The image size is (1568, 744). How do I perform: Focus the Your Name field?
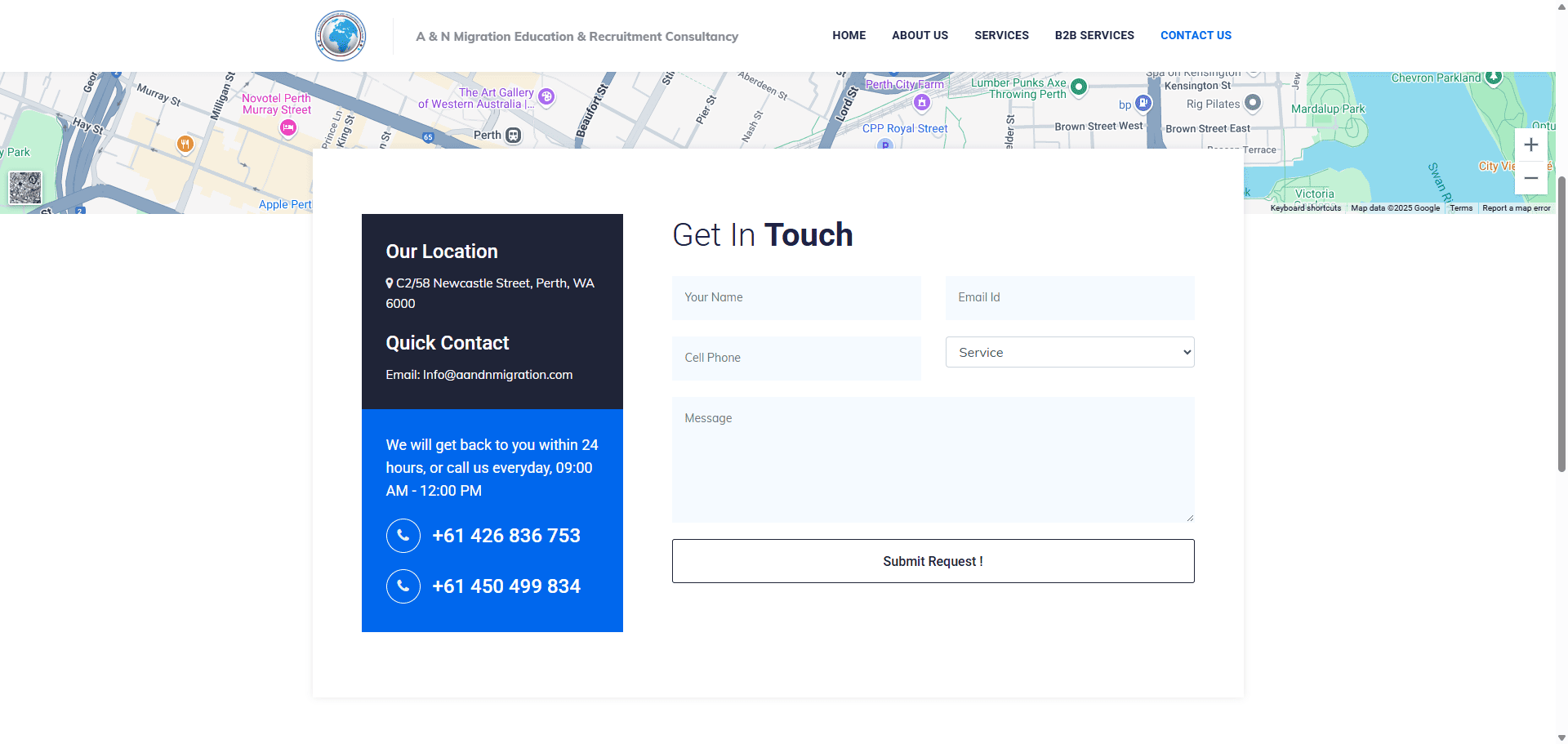tap(796, 298)
